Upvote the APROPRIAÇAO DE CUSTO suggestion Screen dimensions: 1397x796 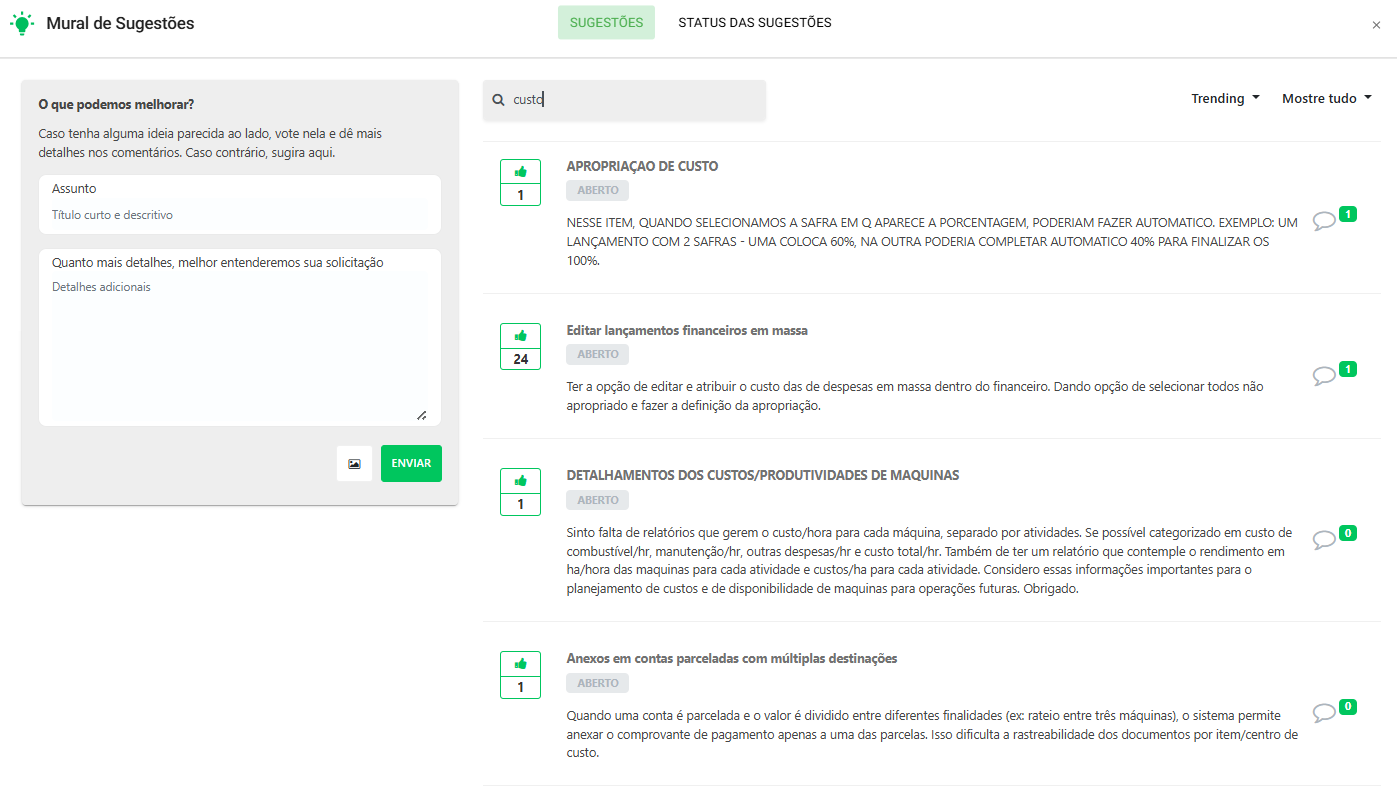[520, 172]
